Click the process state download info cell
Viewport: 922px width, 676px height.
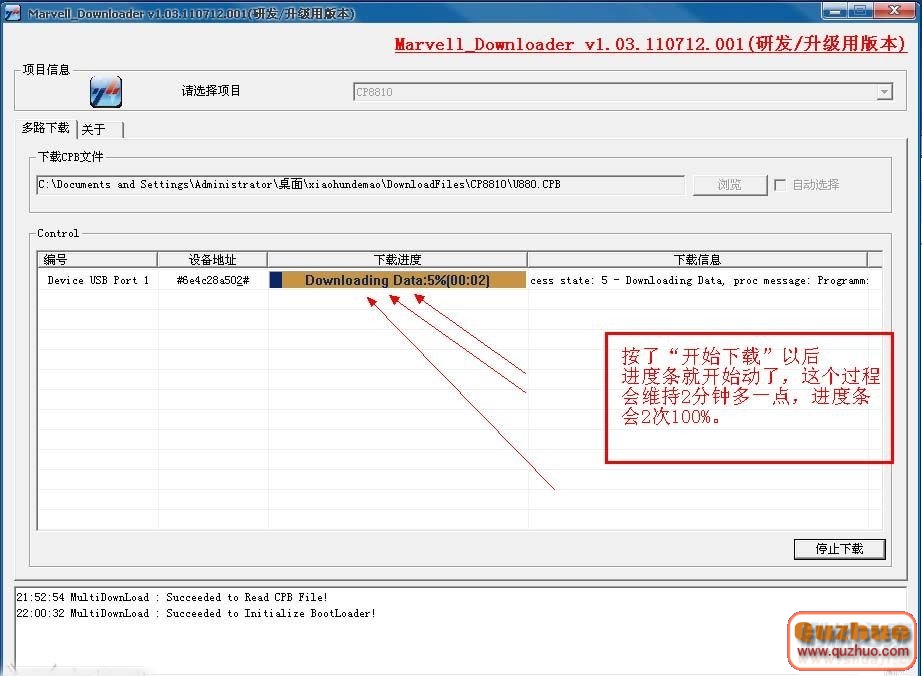click(x=700, y=280)
